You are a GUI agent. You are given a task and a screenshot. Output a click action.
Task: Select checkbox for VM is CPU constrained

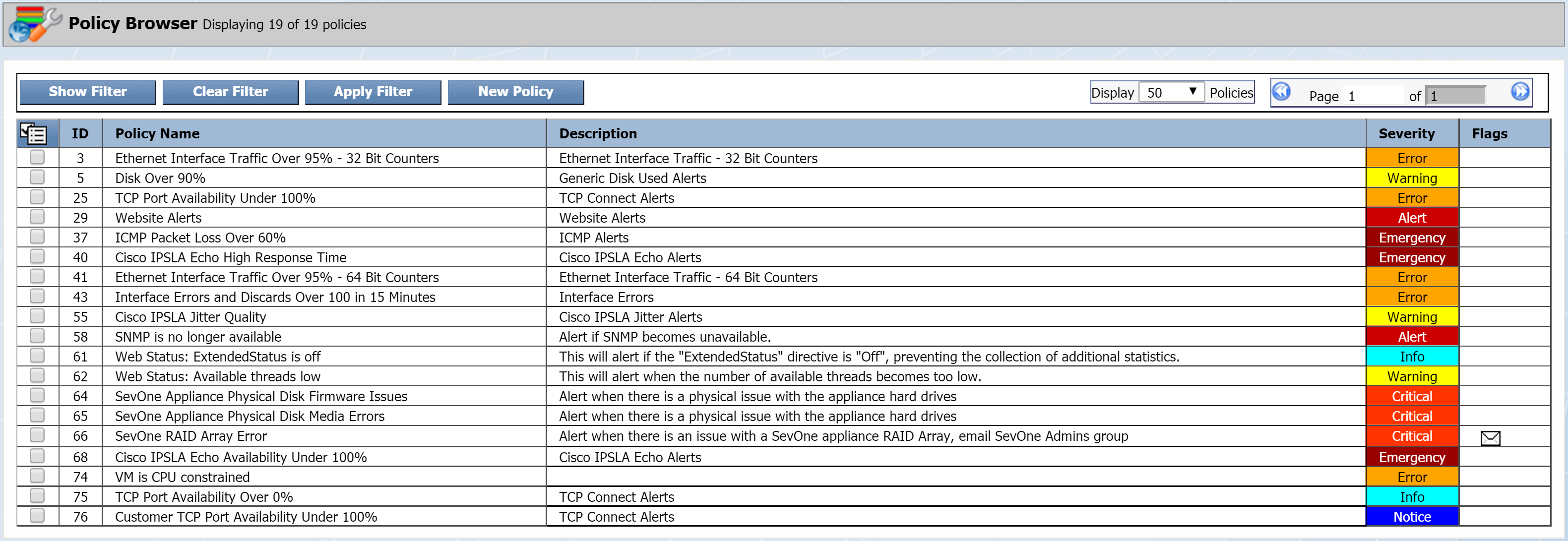37,476
